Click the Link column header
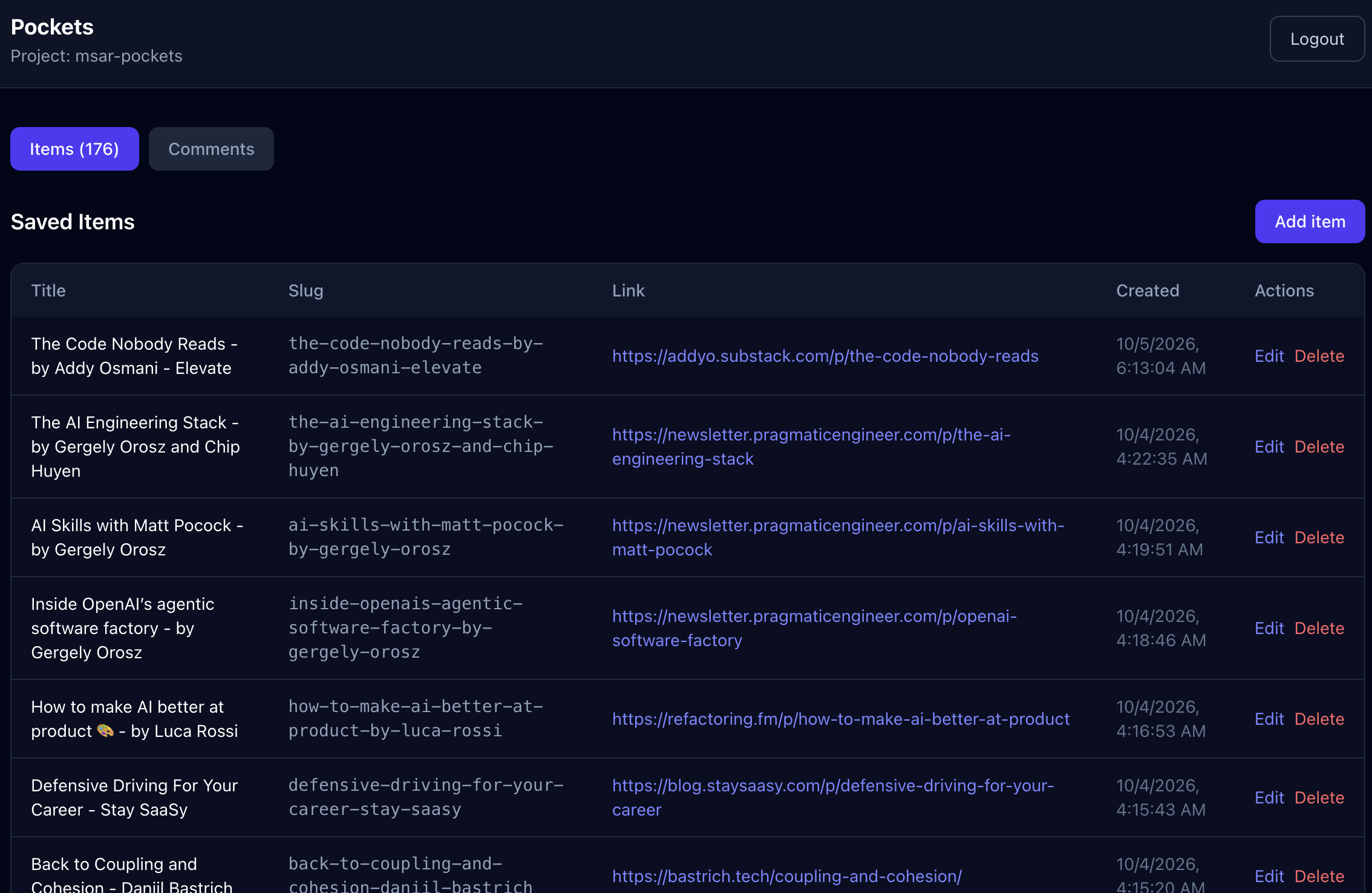The image size is (1372, 893). click(x=629, y=290)
